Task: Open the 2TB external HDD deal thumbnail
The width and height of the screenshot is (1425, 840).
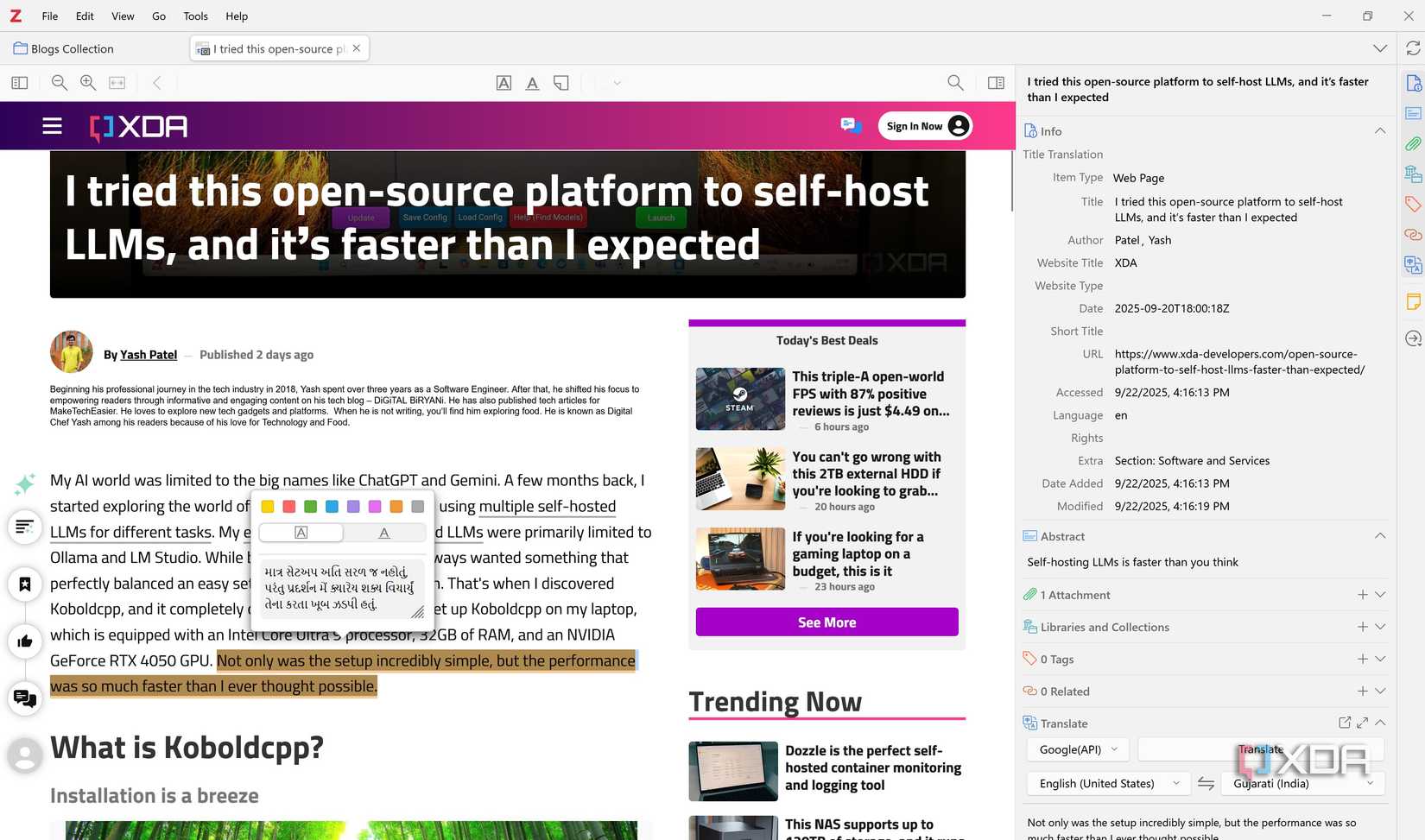Action: [x=740, y=478]
